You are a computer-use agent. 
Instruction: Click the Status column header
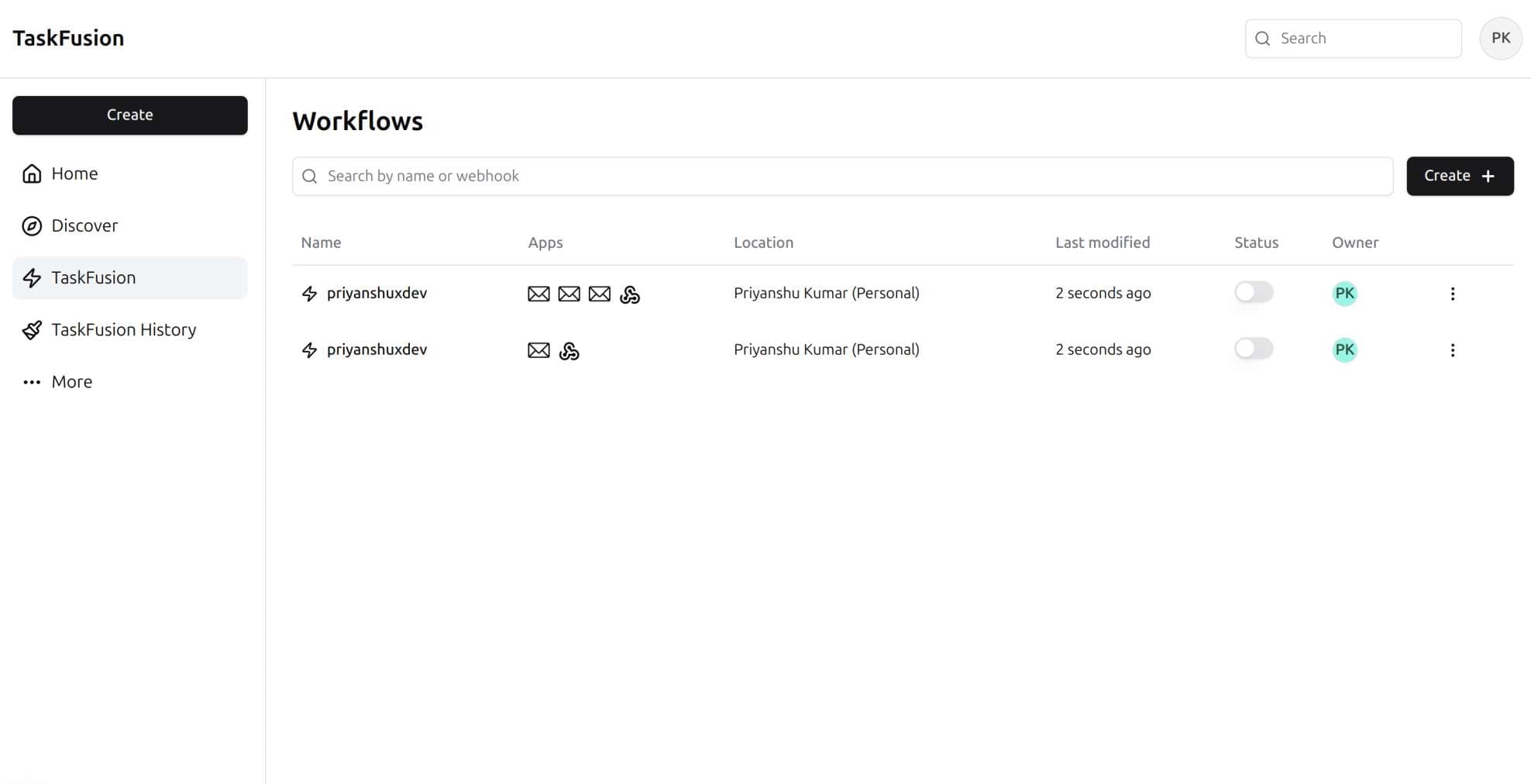[1256, 242]
